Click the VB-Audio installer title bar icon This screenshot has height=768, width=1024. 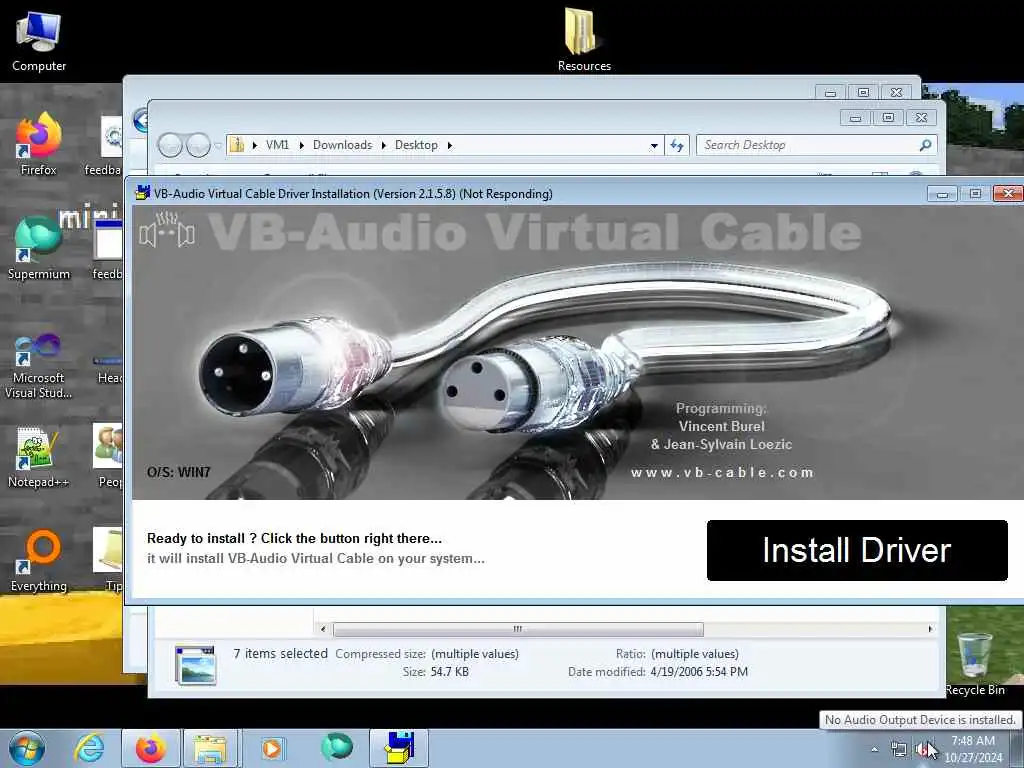pos(142,193)
